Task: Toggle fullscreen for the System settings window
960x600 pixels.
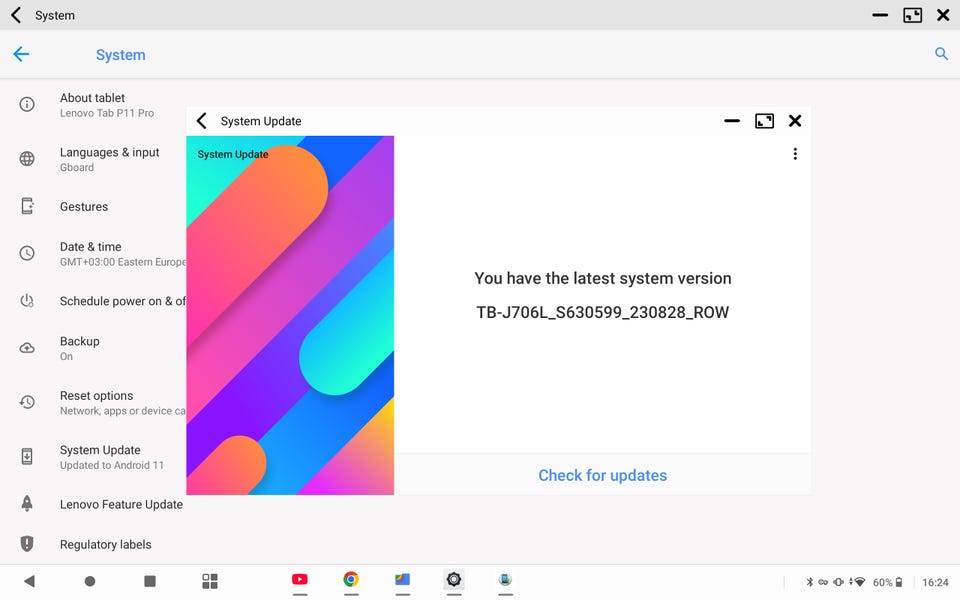Action: coord(912,15)
